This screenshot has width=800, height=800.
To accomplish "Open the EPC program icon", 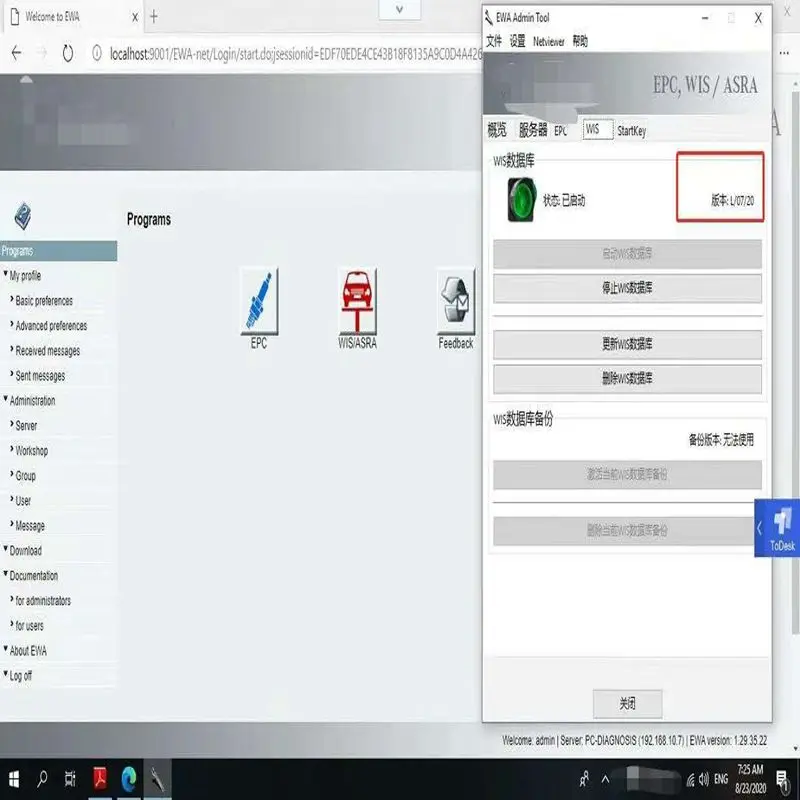I will [259, 302].
